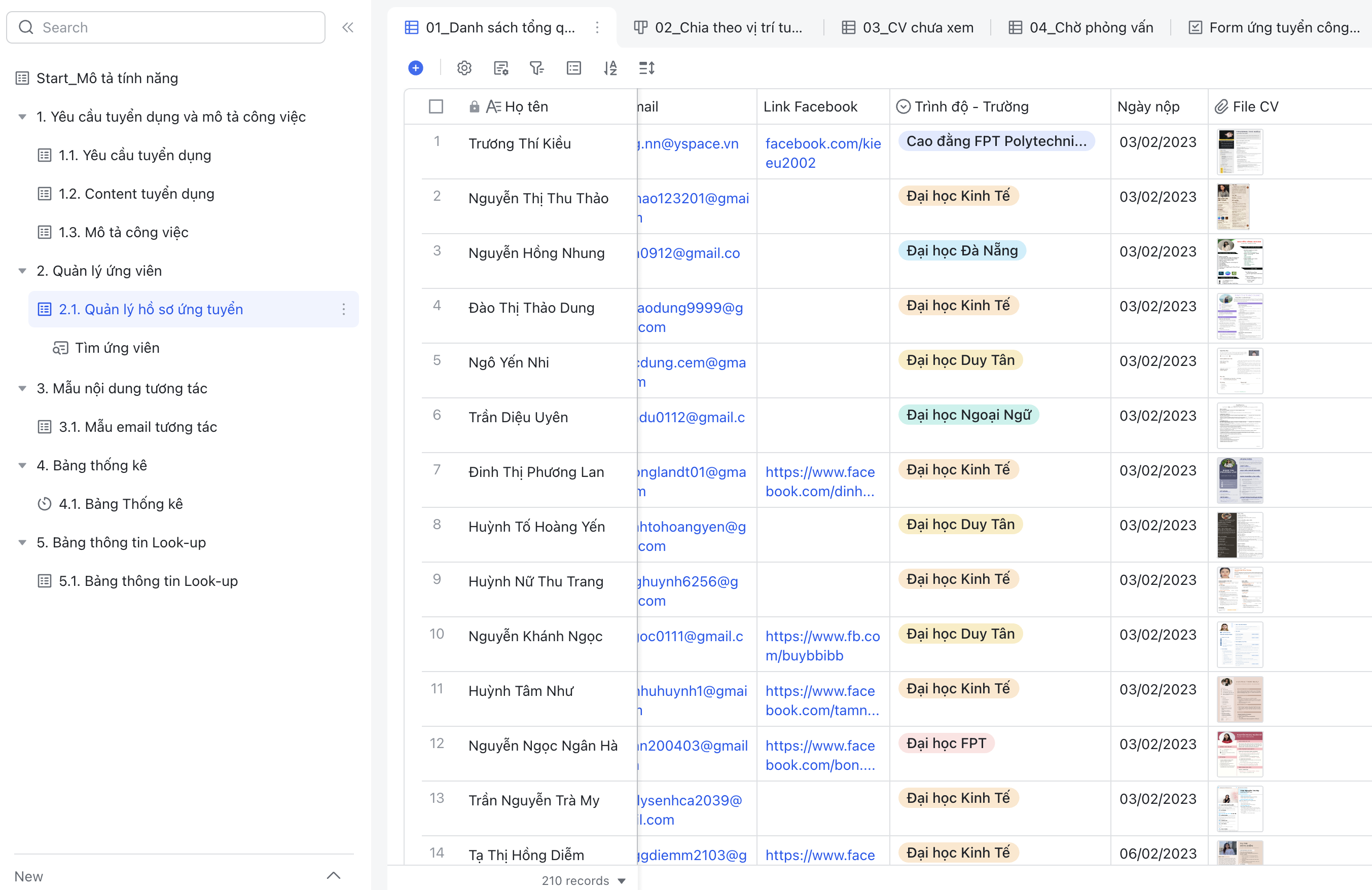
Task: Switch to 03_CV chưa xem tab
Action: (x=908, y=27)
